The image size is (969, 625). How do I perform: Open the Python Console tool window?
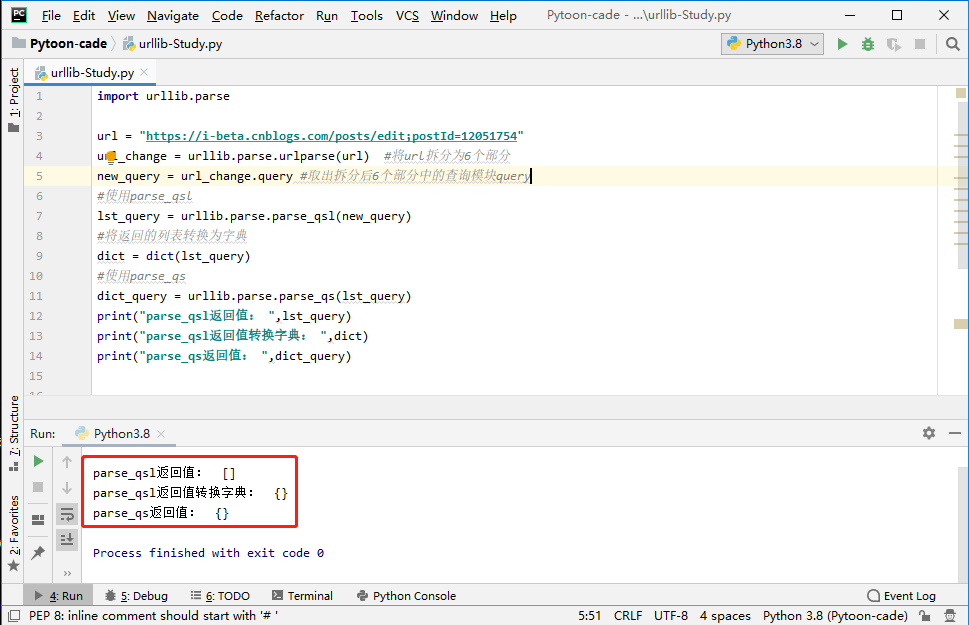pyautogui.click(x=407, y=596)
